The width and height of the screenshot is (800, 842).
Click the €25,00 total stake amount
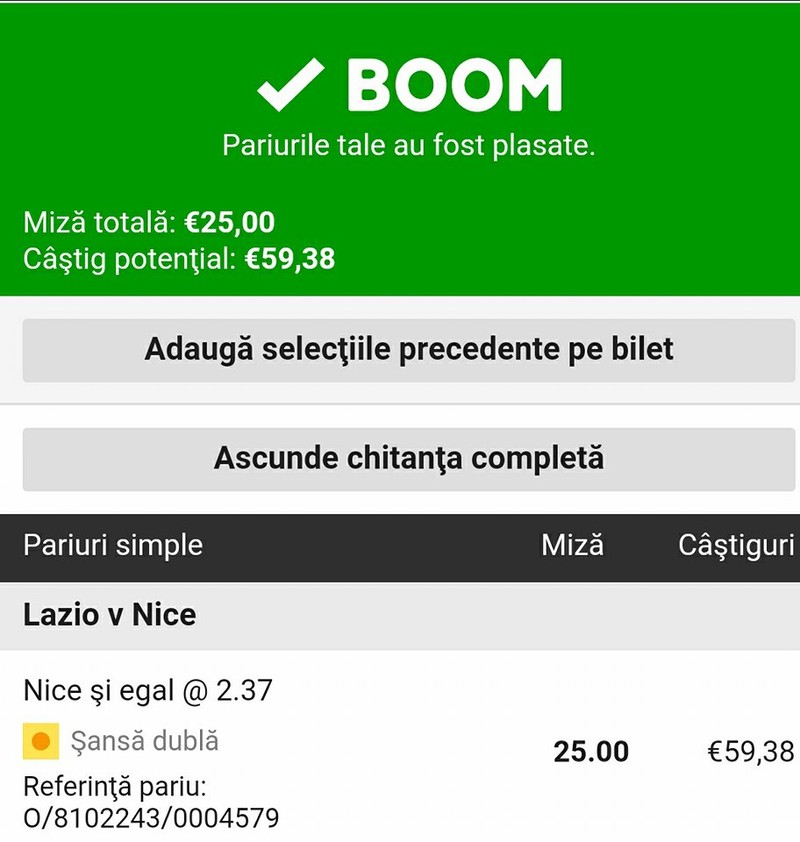pos(230,222)
